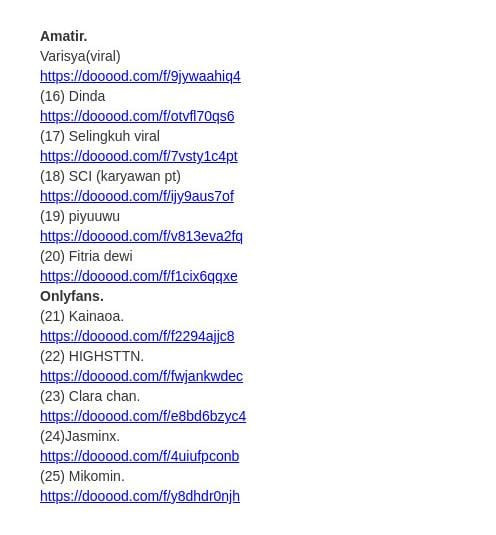Open the link ending in otvfl70qs6
This screenshot has height=535, width=496.
137,116
